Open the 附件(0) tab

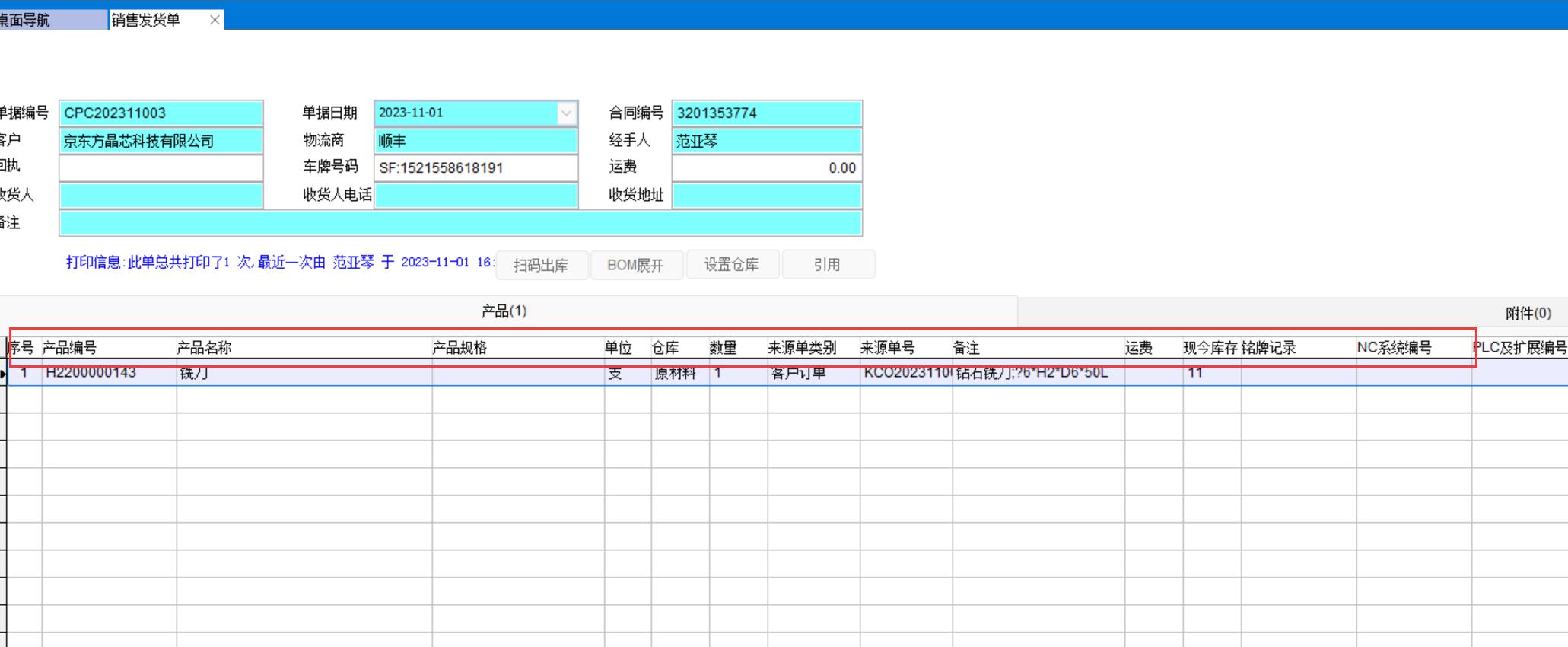coord(1528,313)
